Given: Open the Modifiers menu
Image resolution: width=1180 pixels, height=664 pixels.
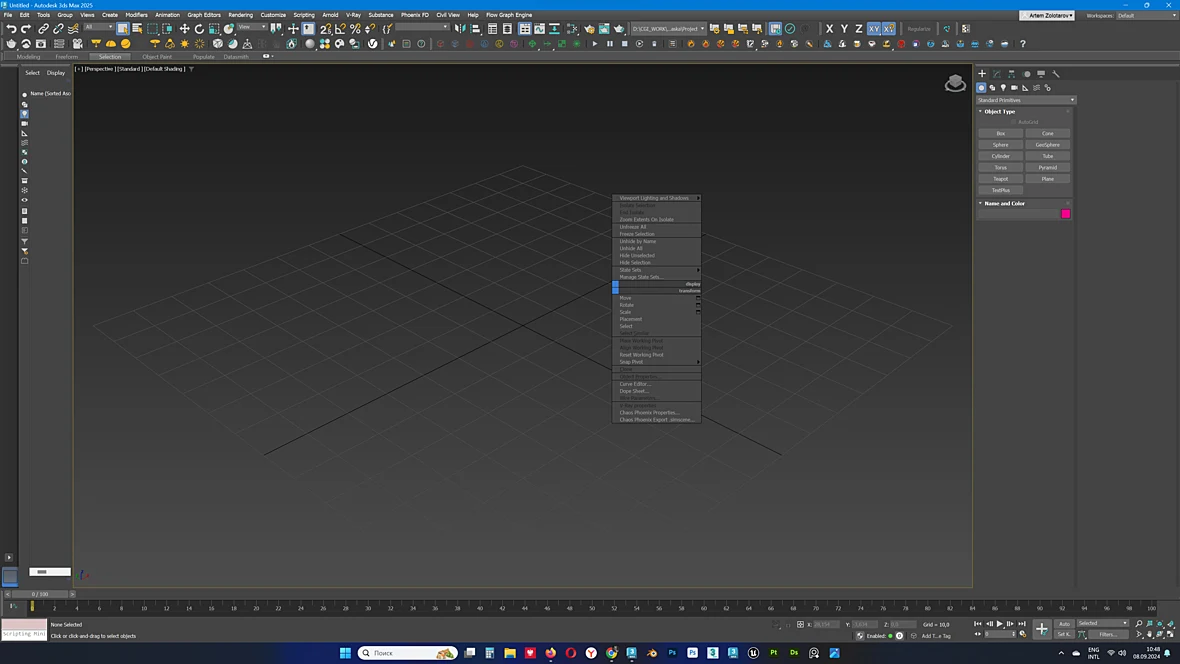Looking at the screenshot, I should 136,15.
